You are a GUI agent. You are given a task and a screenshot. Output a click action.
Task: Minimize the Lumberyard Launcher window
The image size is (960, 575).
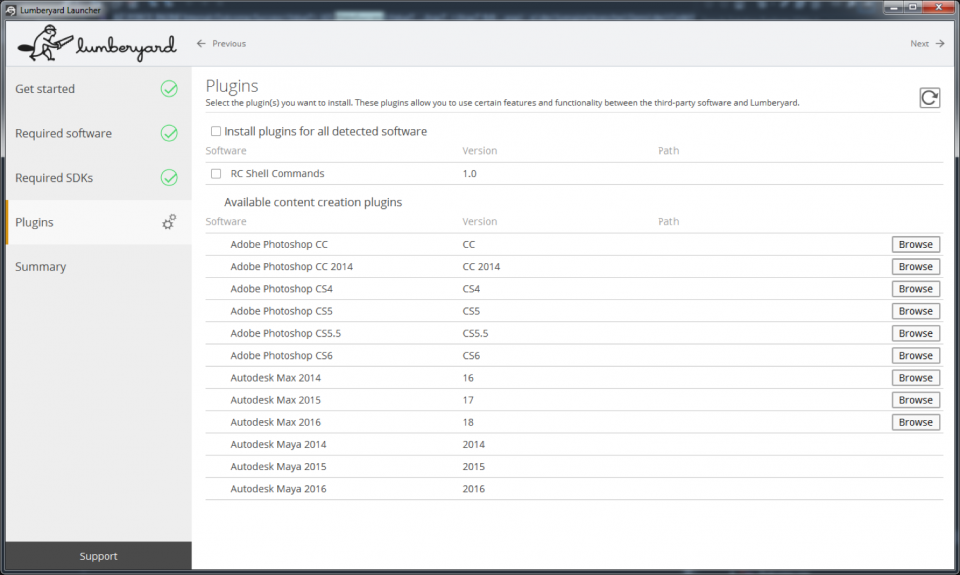click(894, 7)
